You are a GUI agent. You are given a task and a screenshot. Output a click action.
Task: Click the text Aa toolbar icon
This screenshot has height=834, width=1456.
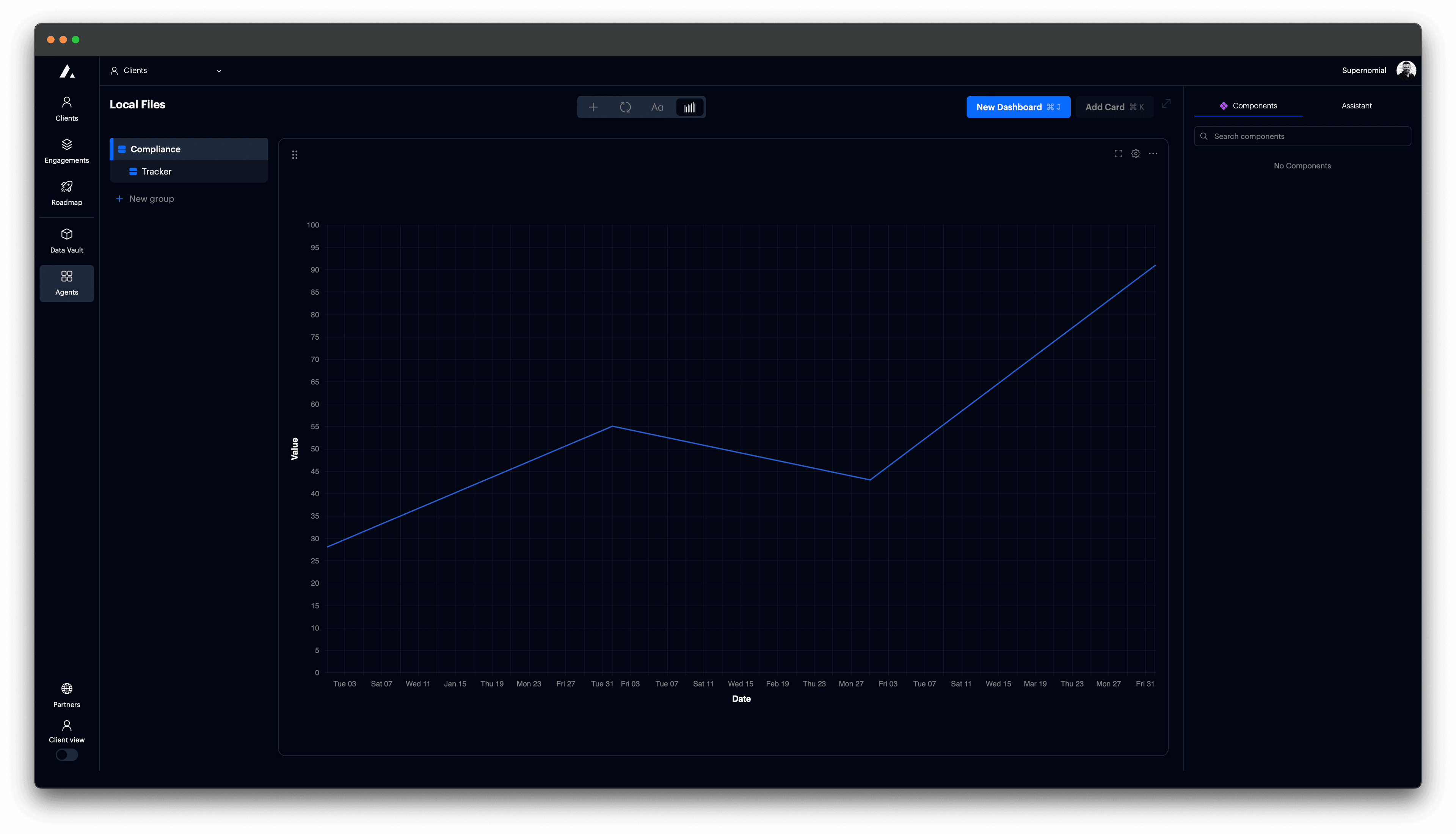point(657,107)
